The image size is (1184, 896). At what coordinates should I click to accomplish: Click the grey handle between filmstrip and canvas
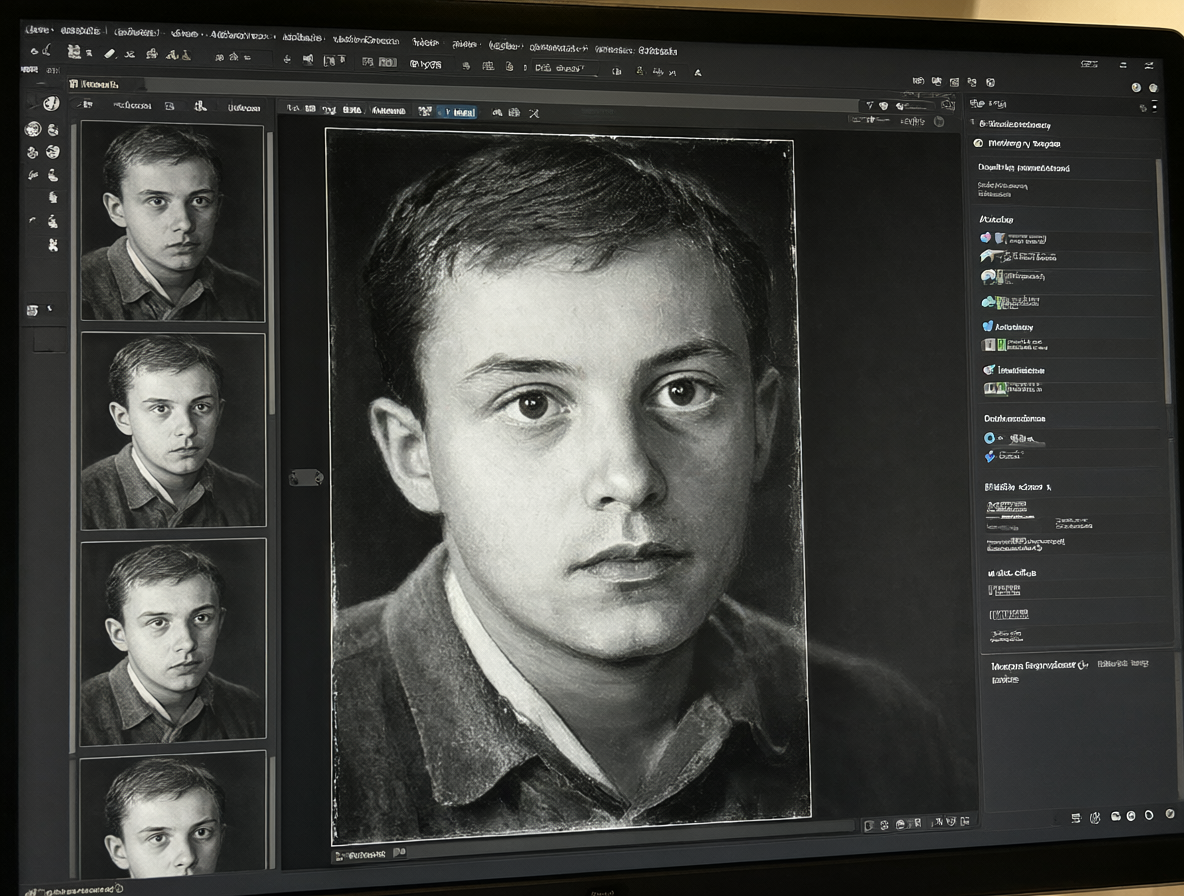[x=306, y=478]
